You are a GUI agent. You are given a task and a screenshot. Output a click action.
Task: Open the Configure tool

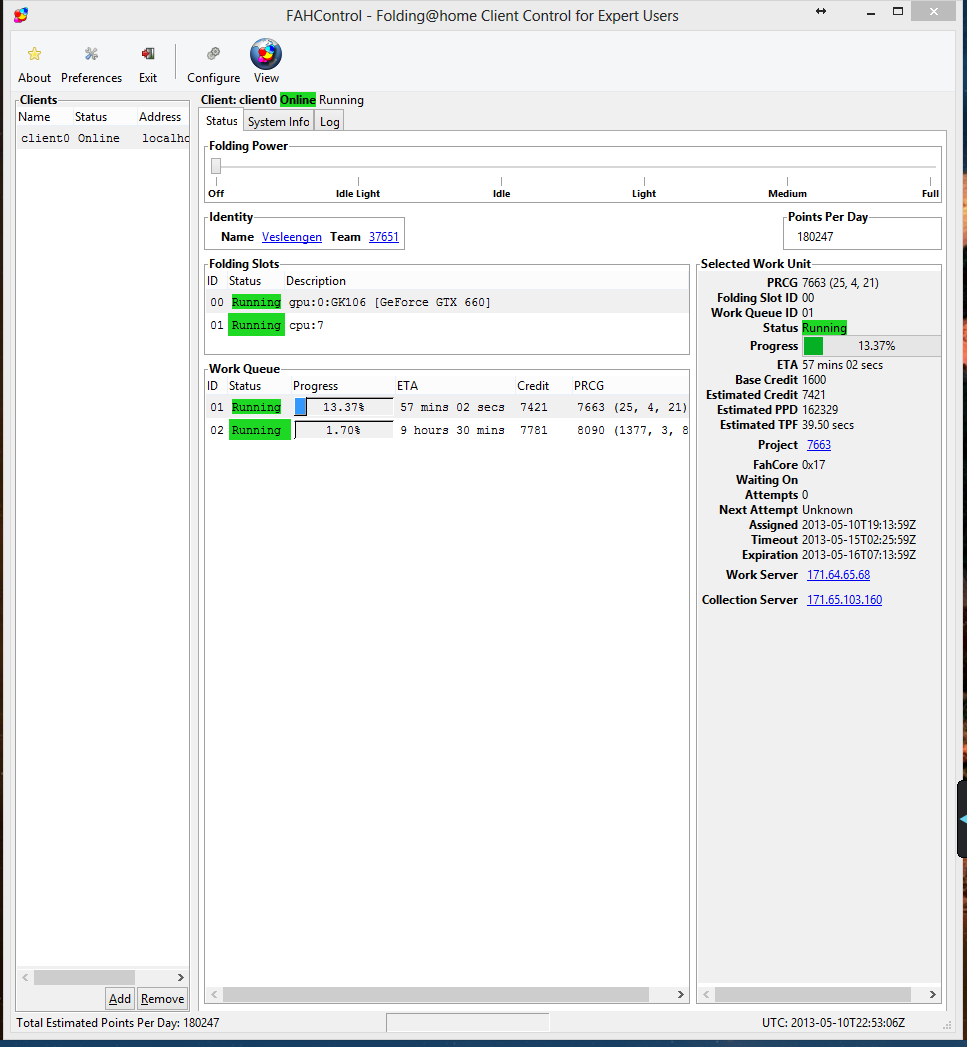(214, 65)
